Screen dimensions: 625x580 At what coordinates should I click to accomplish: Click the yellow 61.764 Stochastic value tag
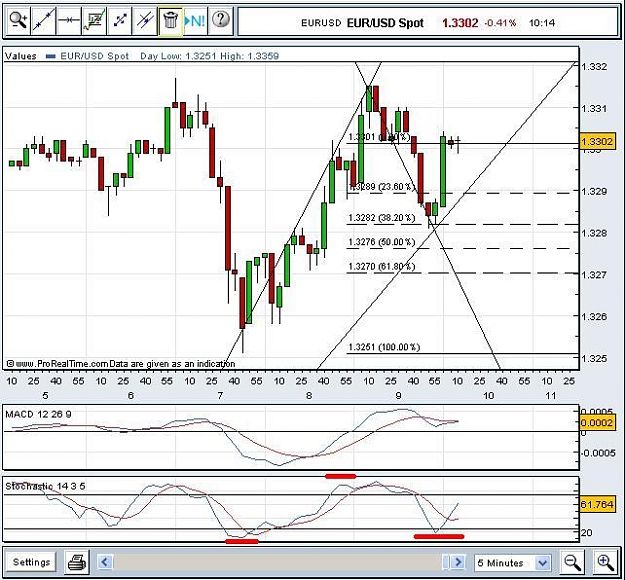click(597, 504)
